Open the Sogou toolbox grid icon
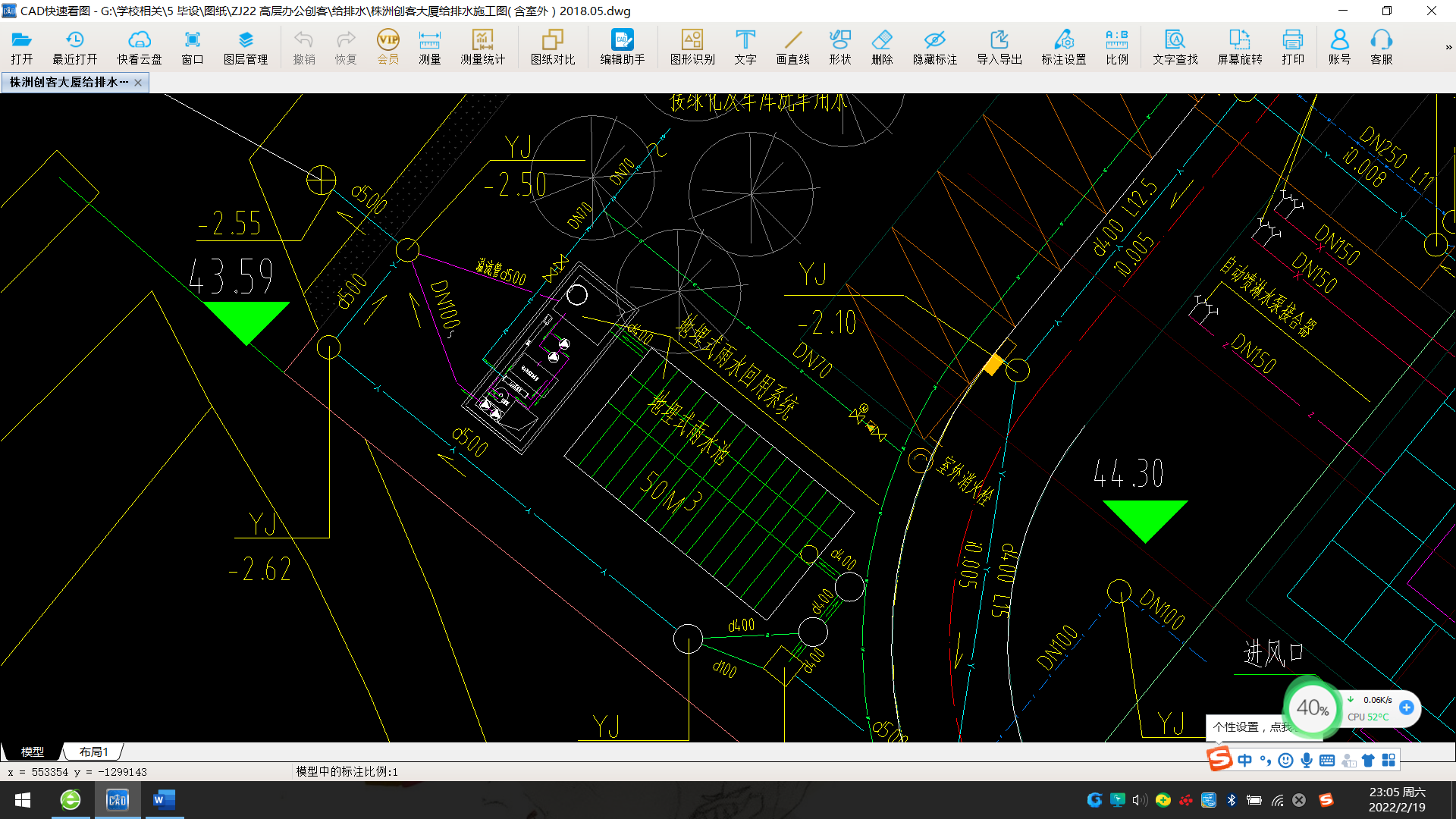 tap(1389, 760)
